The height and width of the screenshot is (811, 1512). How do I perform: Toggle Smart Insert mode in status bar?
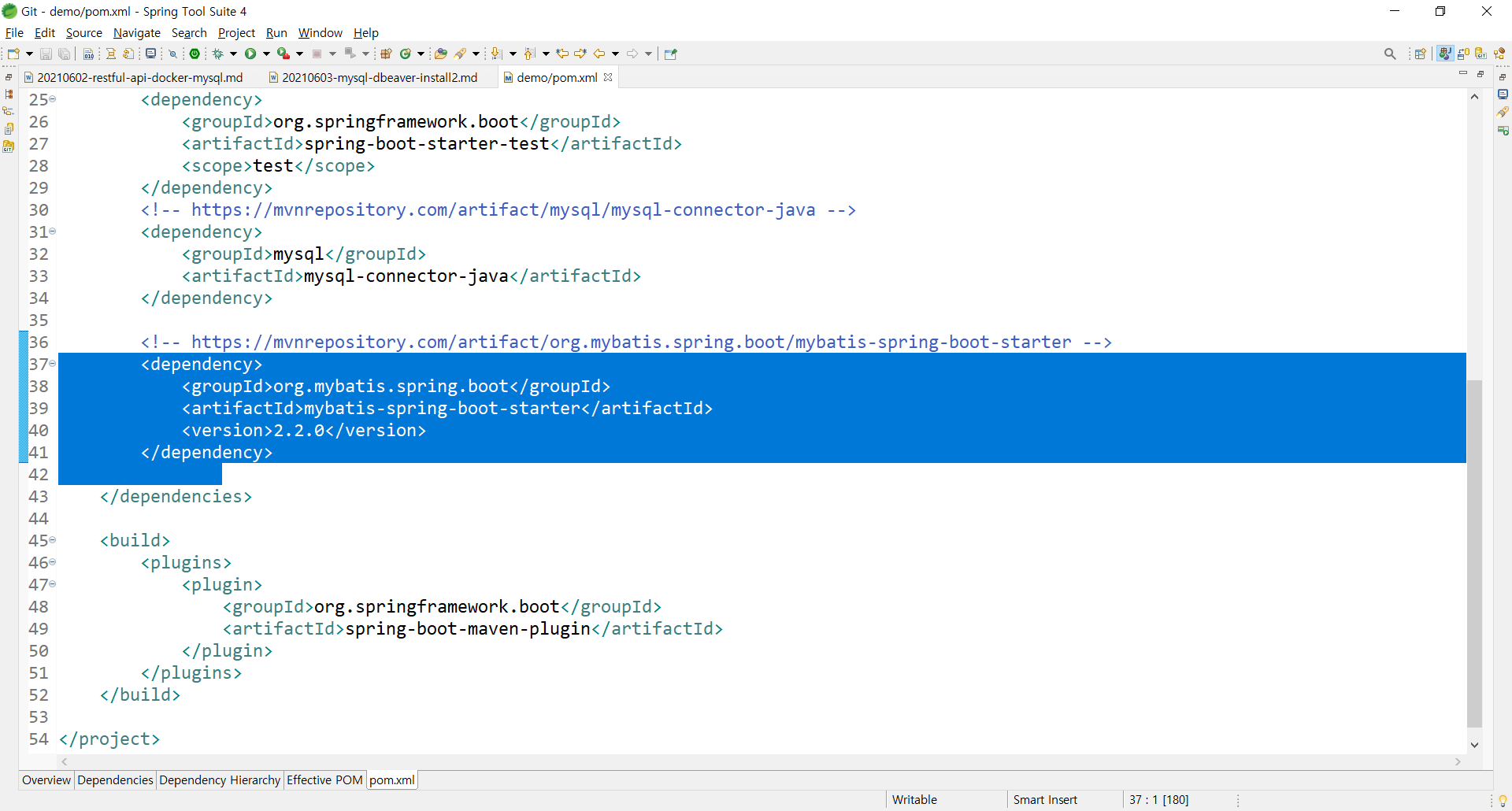coord(1045,799)
